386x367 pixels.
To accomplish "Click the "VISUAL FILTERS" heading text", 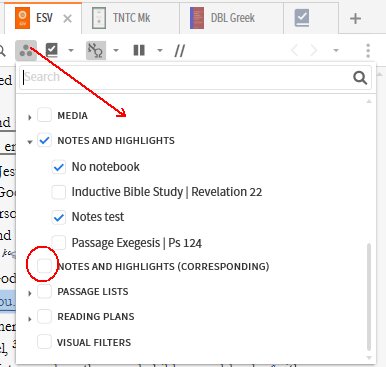I will point(94,342).
